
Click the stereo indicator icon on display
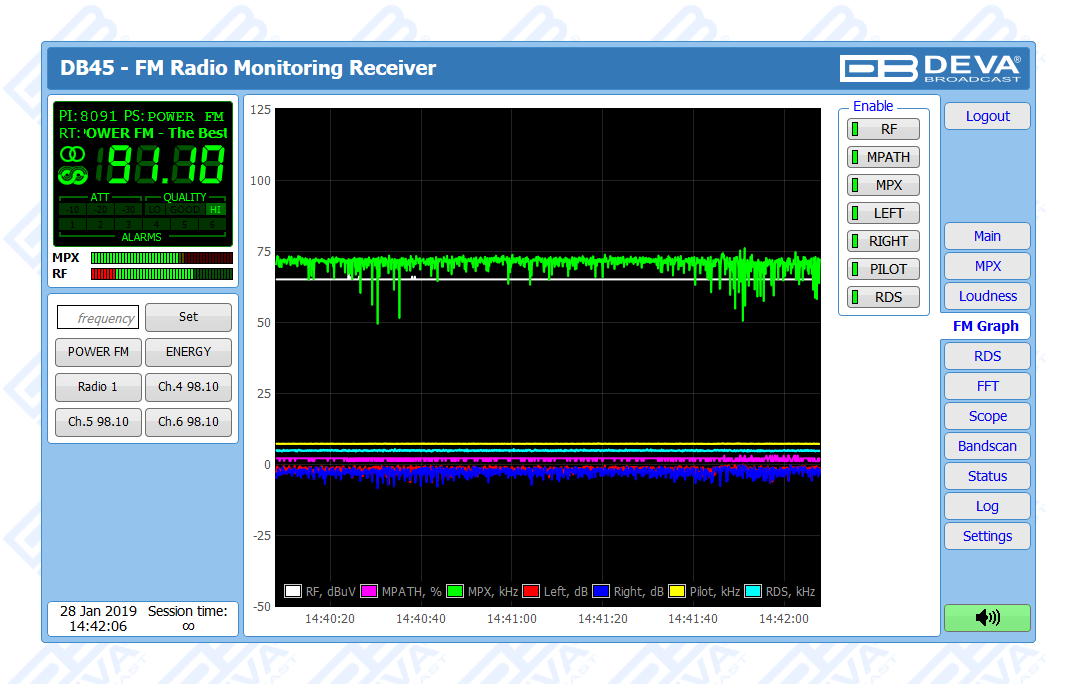[72, 154]
